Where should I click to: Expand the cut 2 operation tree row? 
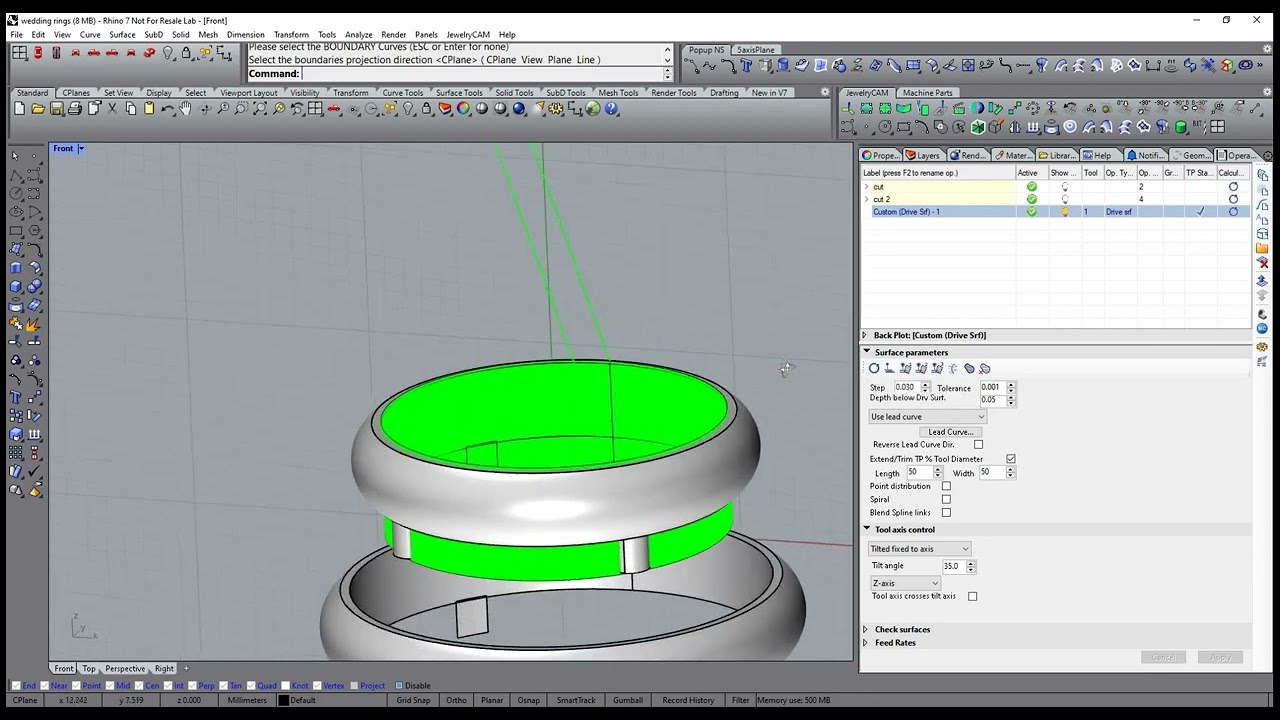[x=866, y=199]
